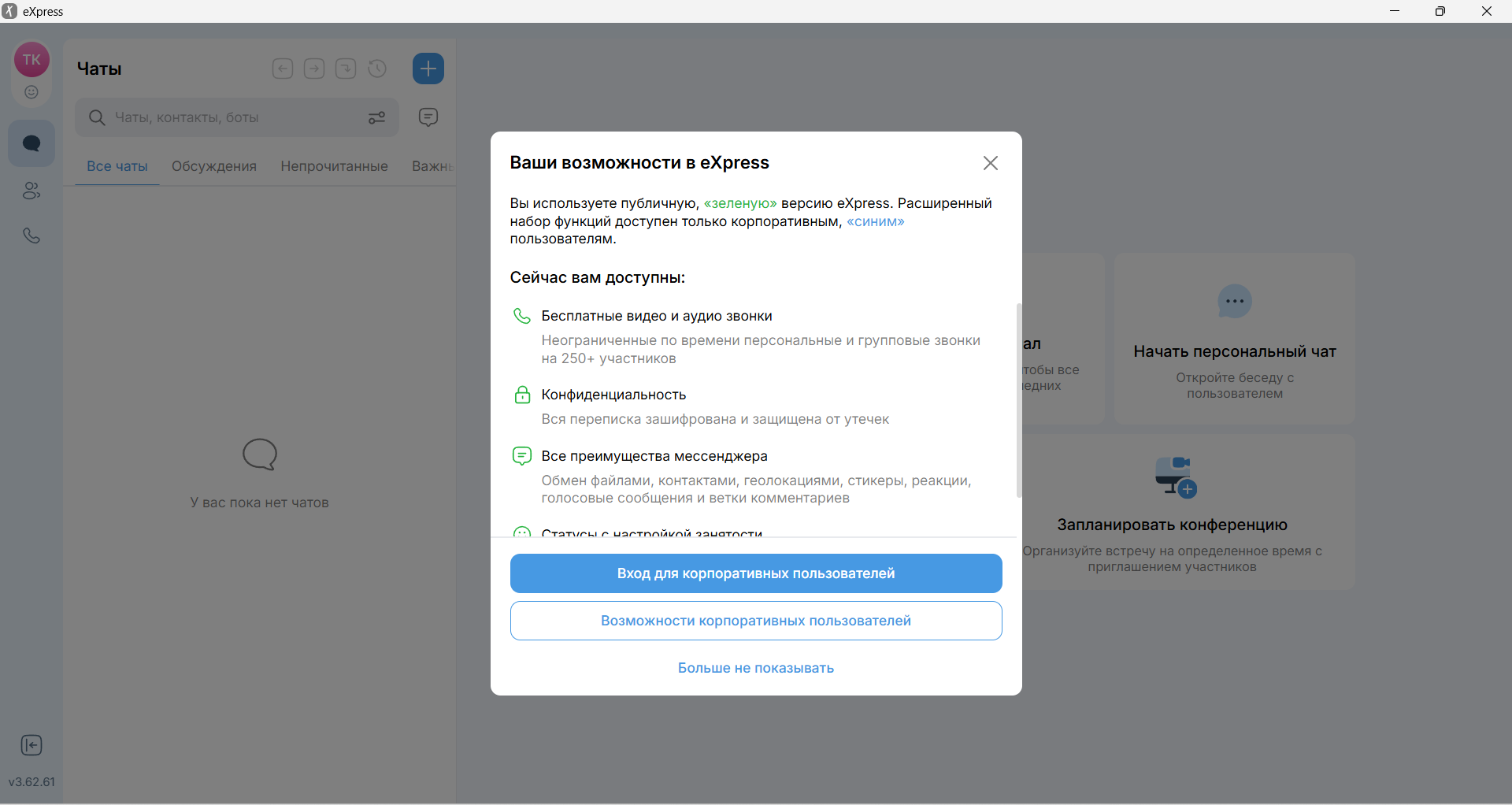Viewport: 1512px width, 805px height.
Task: Click the Все преимущества мессенджера heading
Action: (654, 456)
